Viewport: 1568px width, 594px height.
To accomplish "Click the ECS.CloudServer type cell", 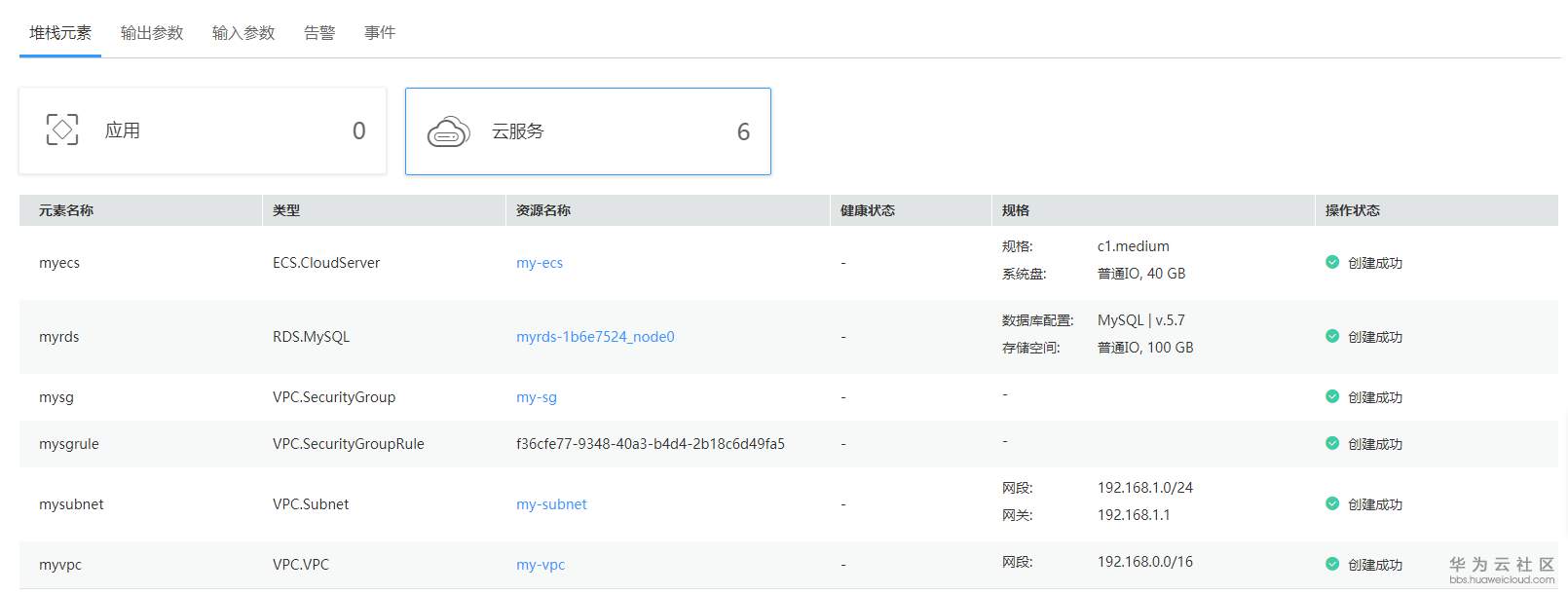I will [x=326, y=263].
